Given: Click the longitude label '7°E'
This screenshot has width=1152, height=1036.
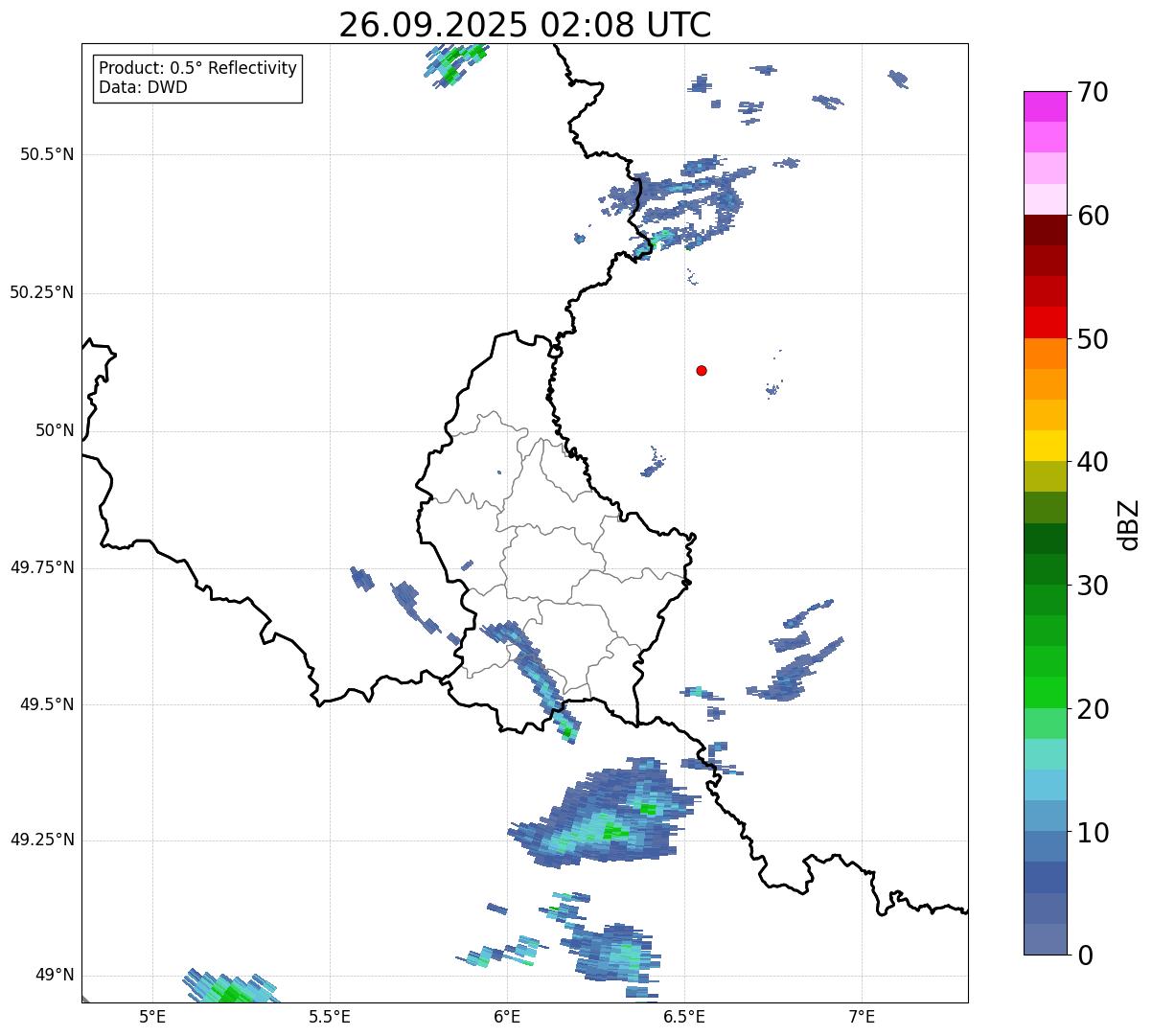Looking at the screenshot, I should coord(862,1016).
